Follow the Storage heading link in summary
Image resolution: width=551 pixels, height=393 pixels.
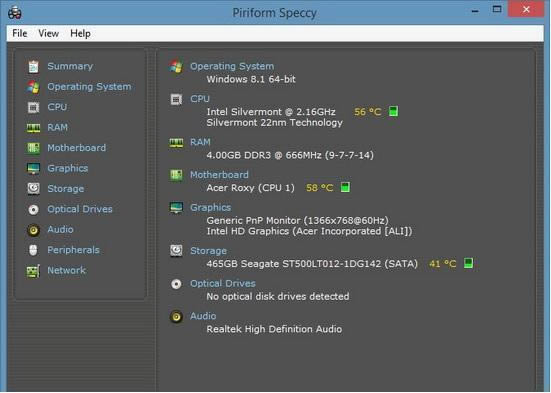click(x=208, y=251)
